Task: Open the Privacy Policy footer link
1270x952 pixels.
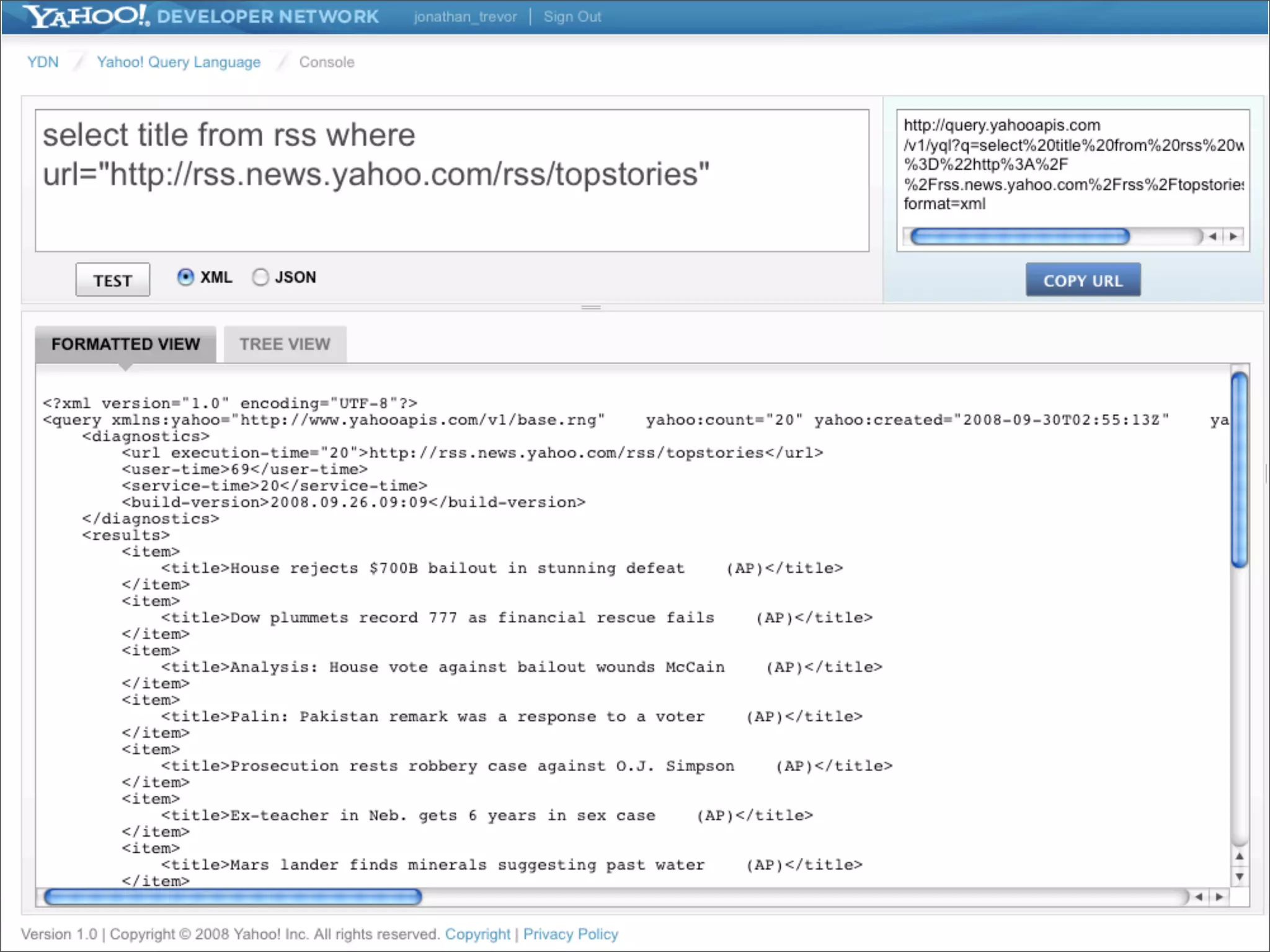Action: [571, 934]
